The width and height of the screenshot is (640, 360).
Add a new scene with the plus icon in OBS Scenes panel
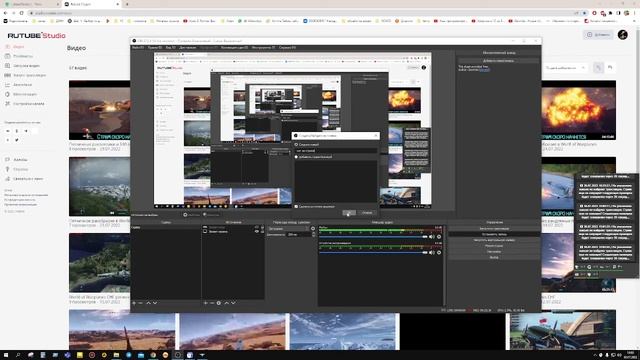click(134, 303)
